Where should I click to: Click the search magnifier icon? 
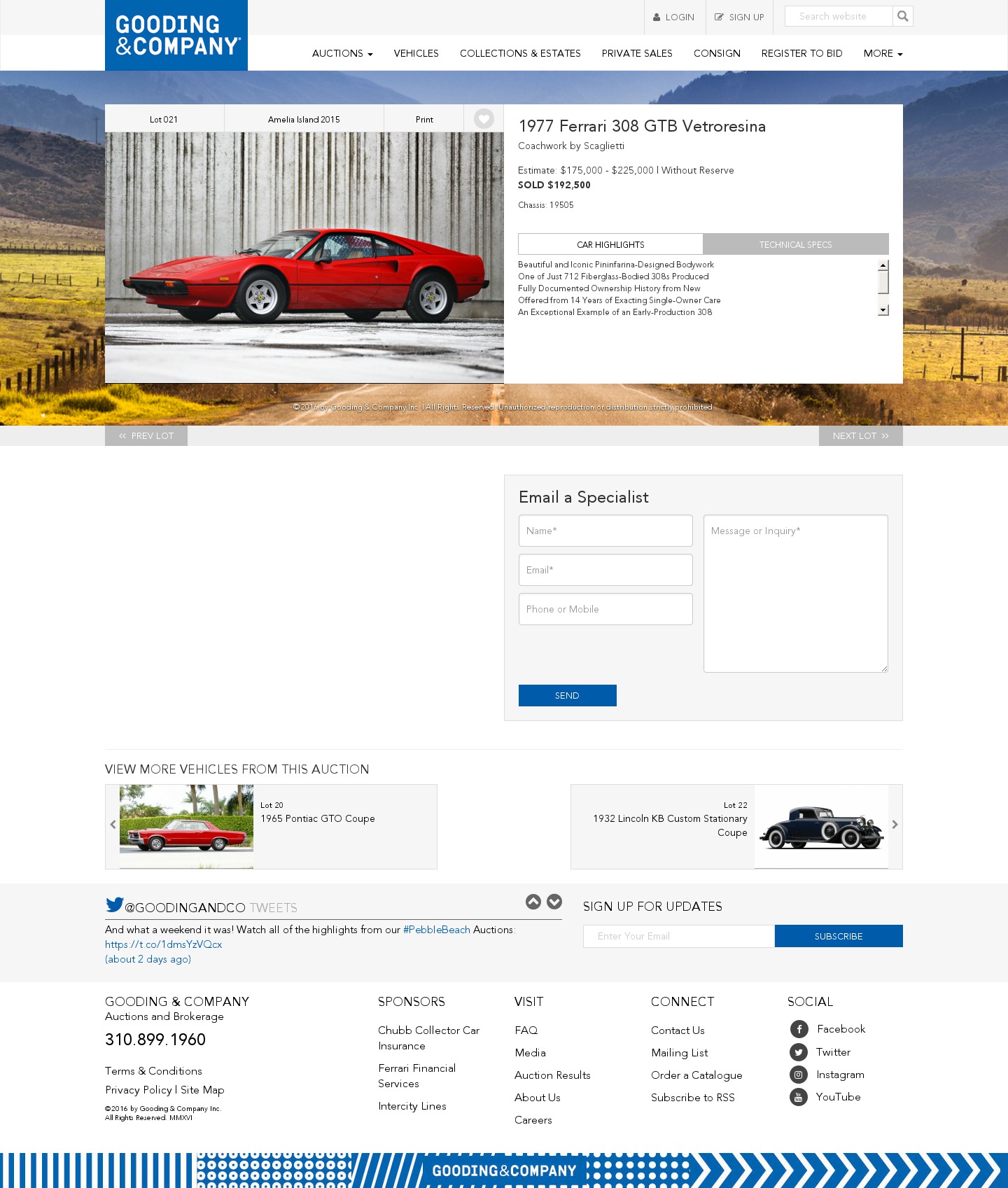pyautogui.click(x=903, y=16)
